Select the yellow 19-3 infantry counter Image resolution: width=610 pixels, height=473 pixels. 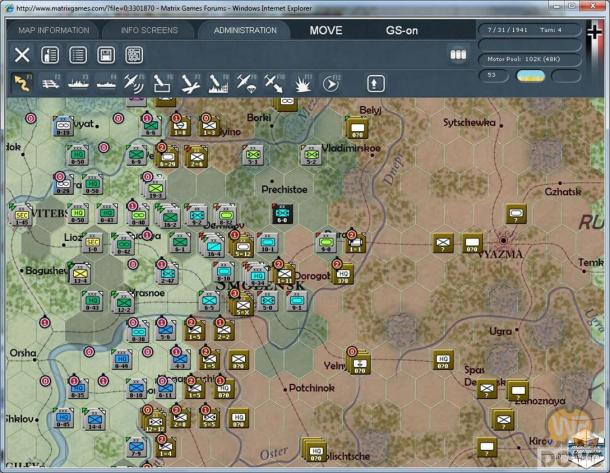(156, 189)
